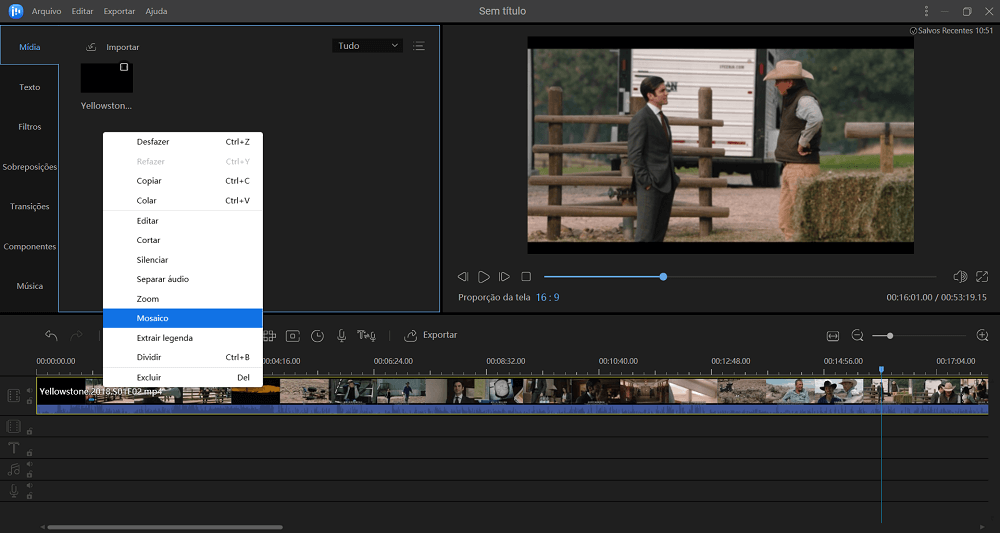
Task: Open the Componentes tab
Action: [x=29, y=246]
